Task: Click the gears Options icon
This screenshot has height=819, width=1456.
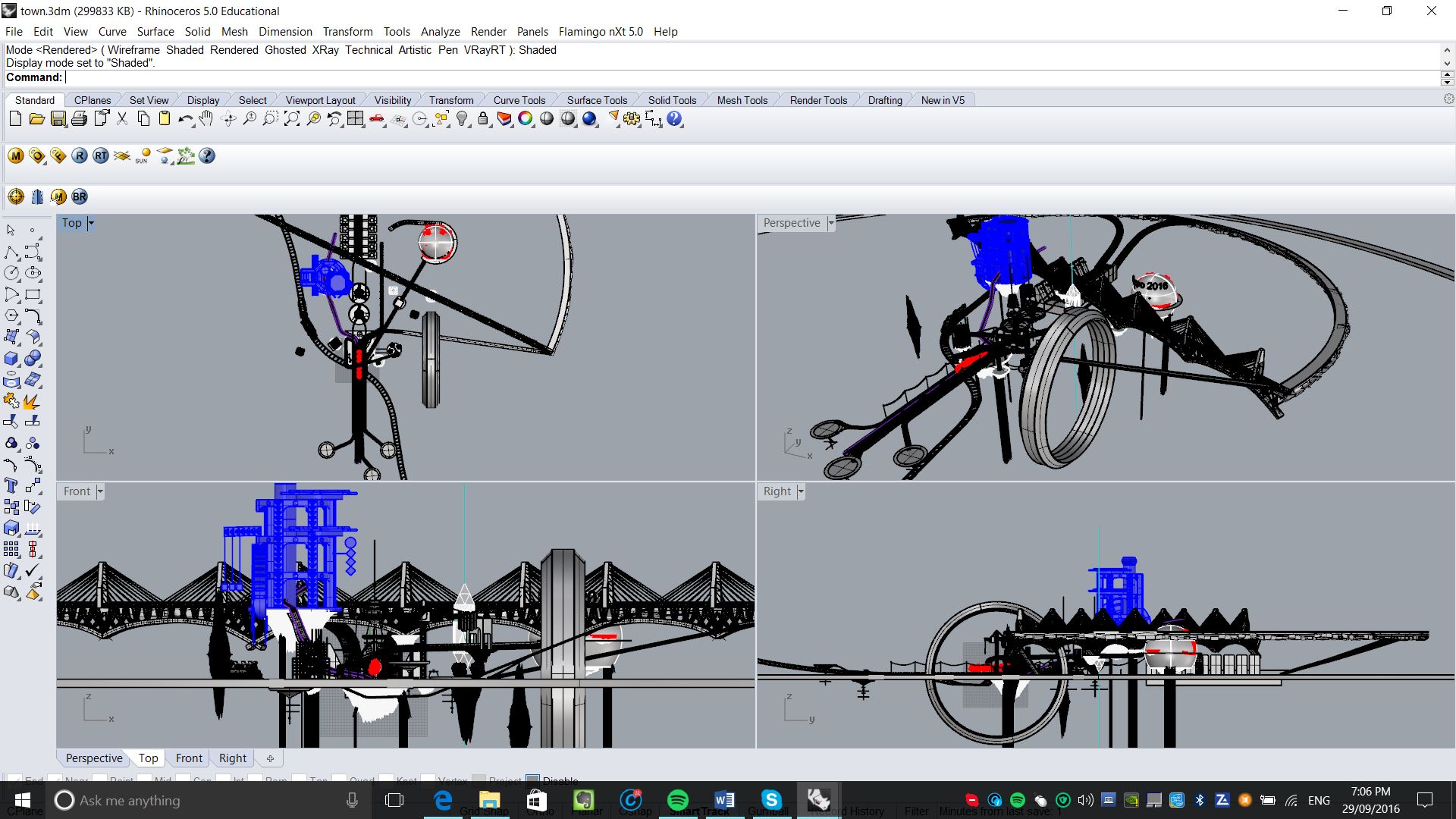Action: 632,119
